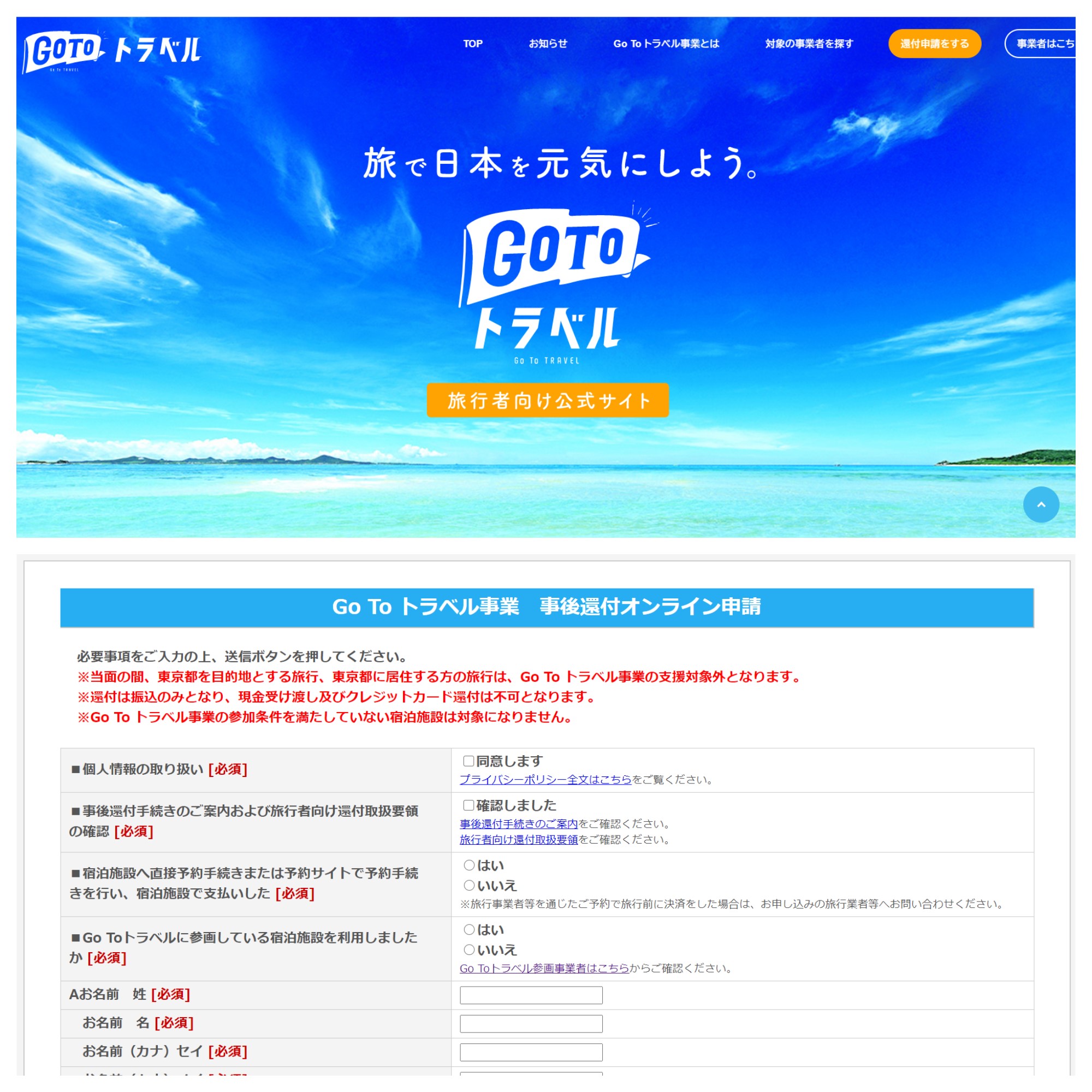
Task: Open 対象の事業者を探す menu item
Action: pos(809,44)
